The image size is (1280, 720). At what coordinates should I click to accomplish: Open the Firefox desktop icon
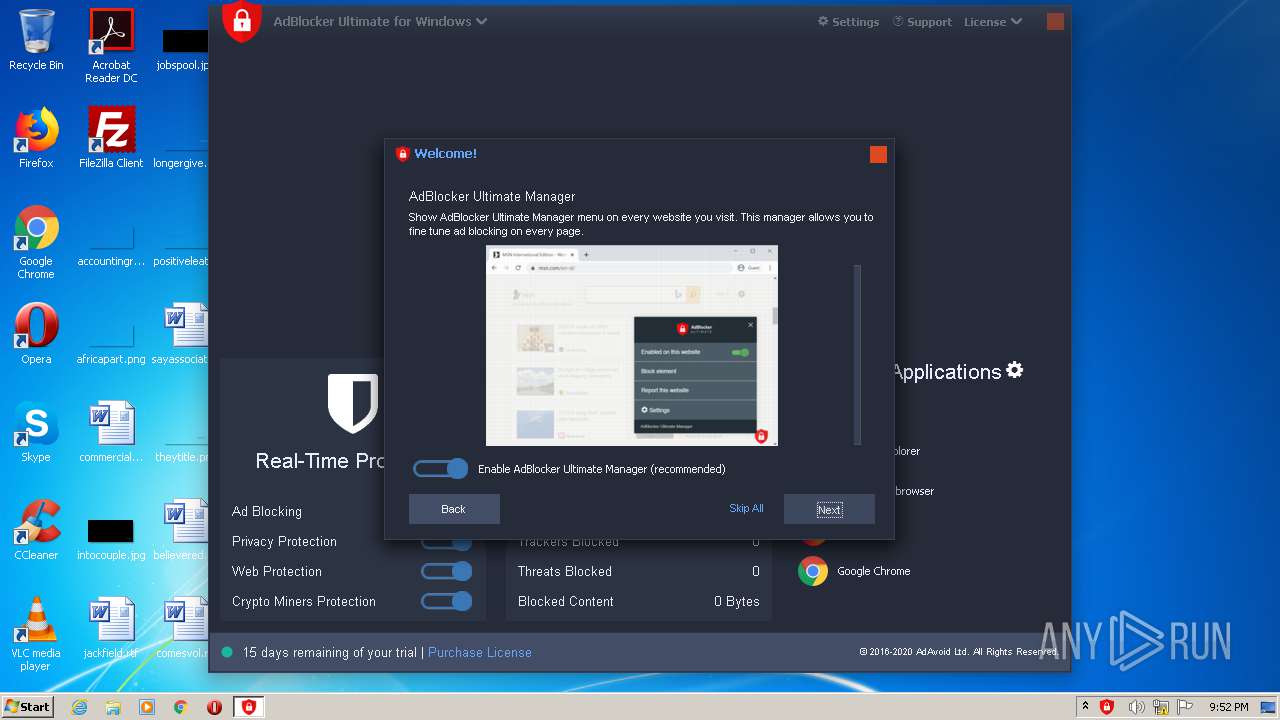36,138
